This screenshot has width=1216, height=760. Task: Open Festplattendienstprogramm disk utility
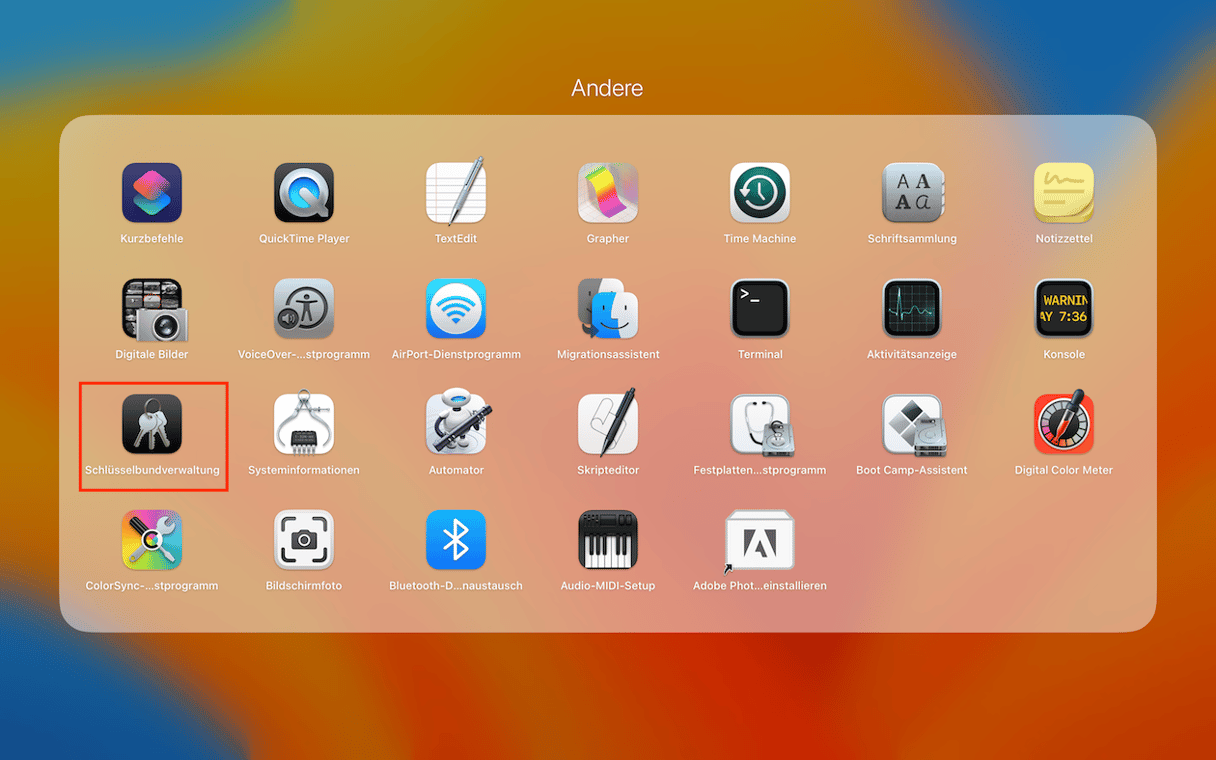[760, 425]
